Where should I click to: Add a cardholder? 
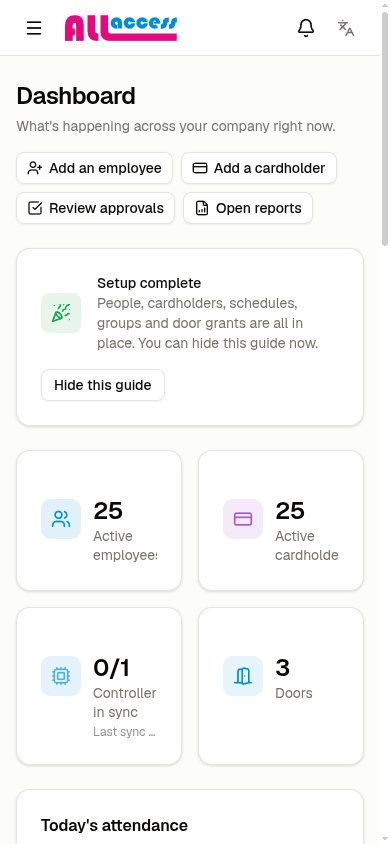(x=259, y=168)
